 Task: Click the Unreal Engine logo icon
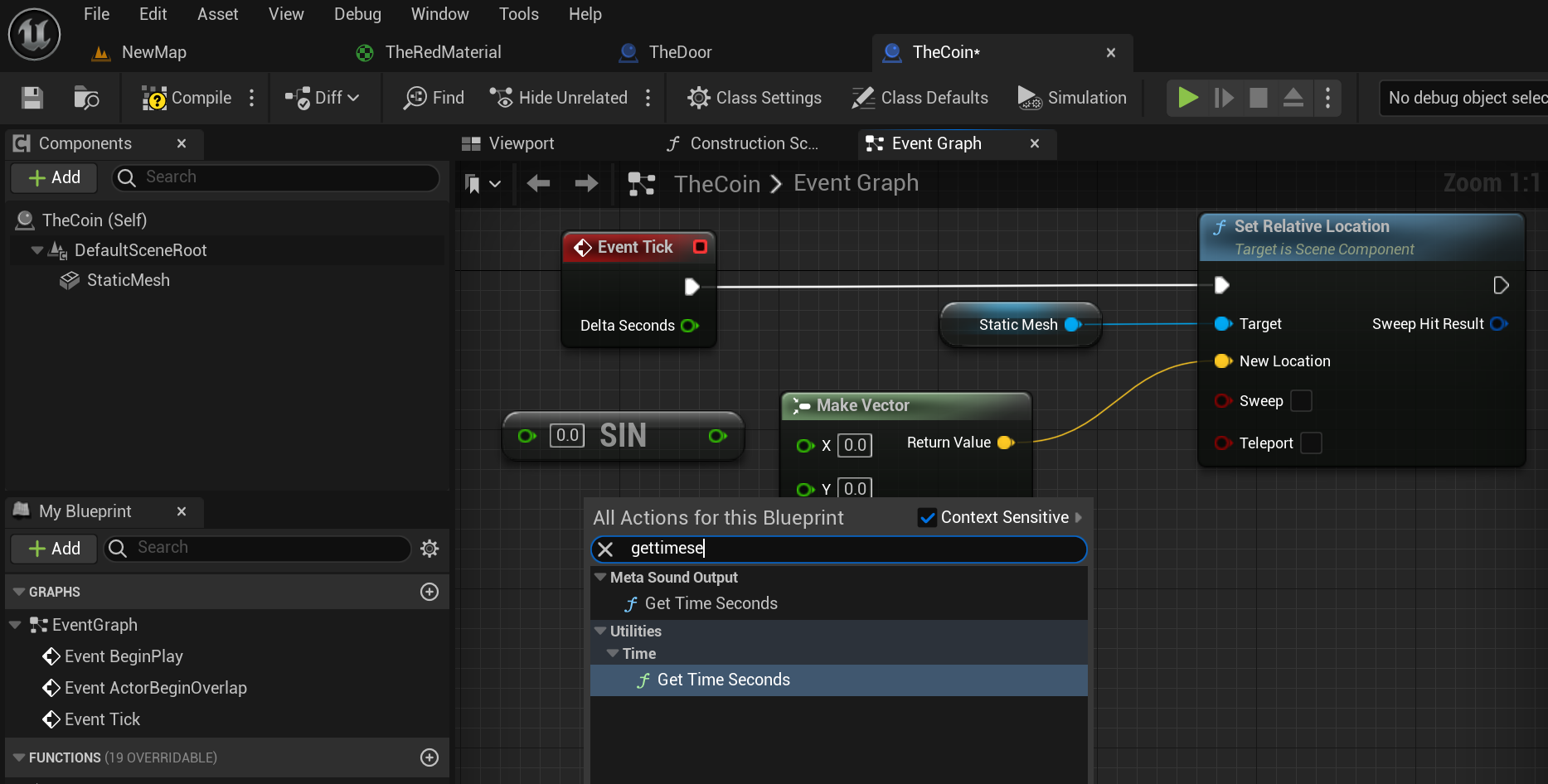coord(34,34)
